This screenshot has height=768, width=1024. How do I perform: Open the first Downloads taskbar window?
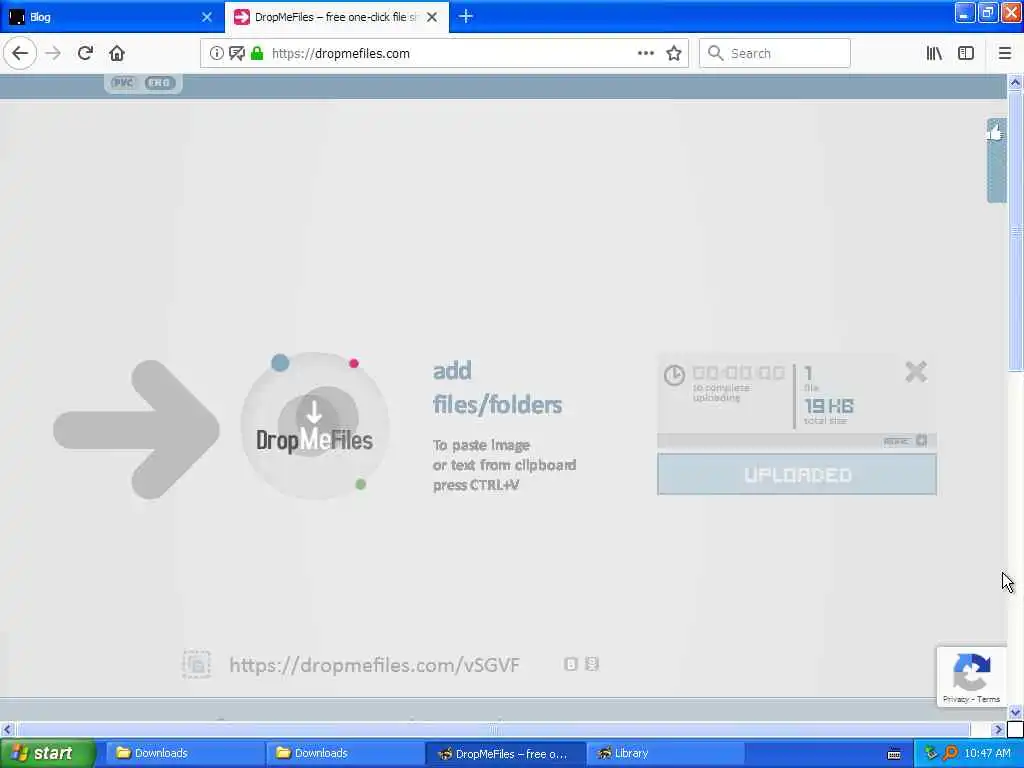point(184,753)
